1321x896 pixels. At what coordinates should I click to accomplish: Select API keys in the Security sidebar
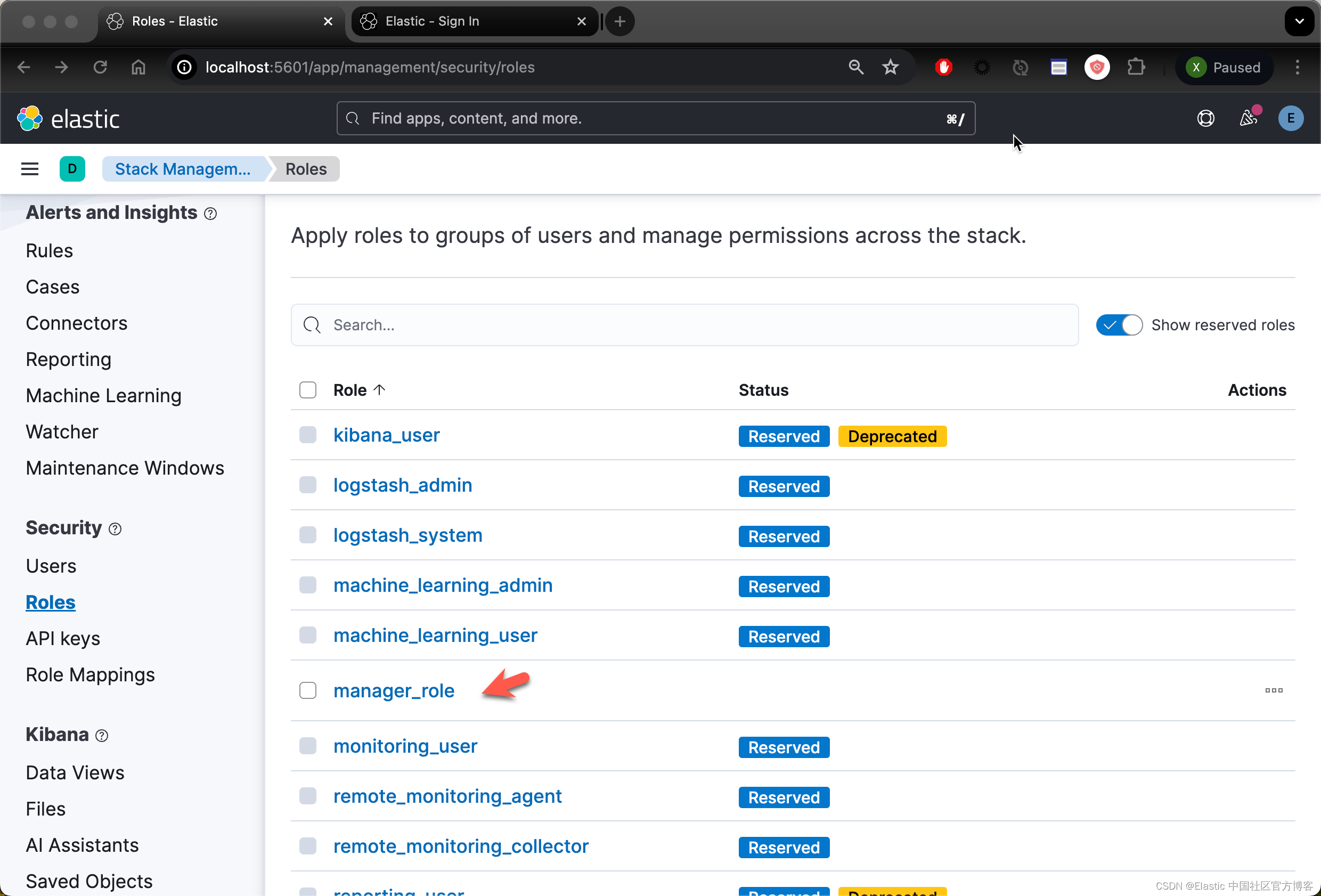coord(62,638)
